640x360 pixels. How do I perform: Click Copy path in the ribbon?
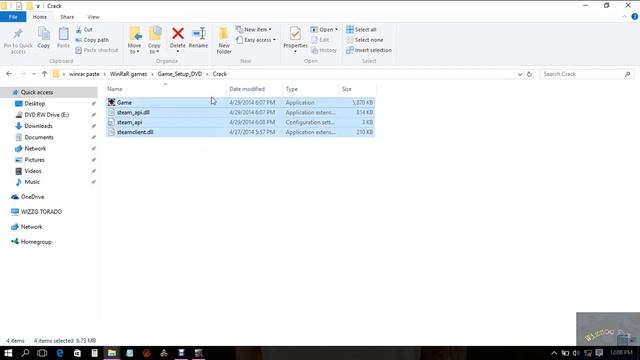pyautogui.click(x=92, y=40)
